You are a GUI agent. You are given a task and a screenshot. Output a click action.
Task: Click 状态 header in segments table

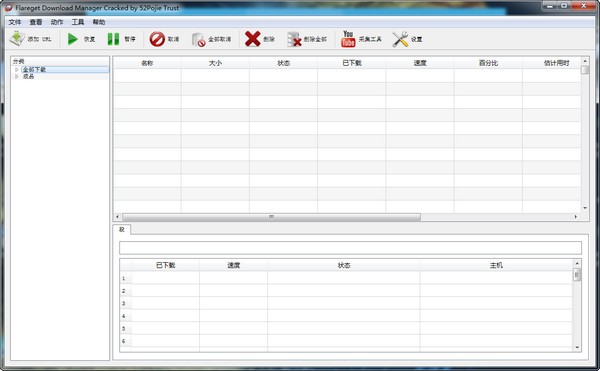pos(344,265)
